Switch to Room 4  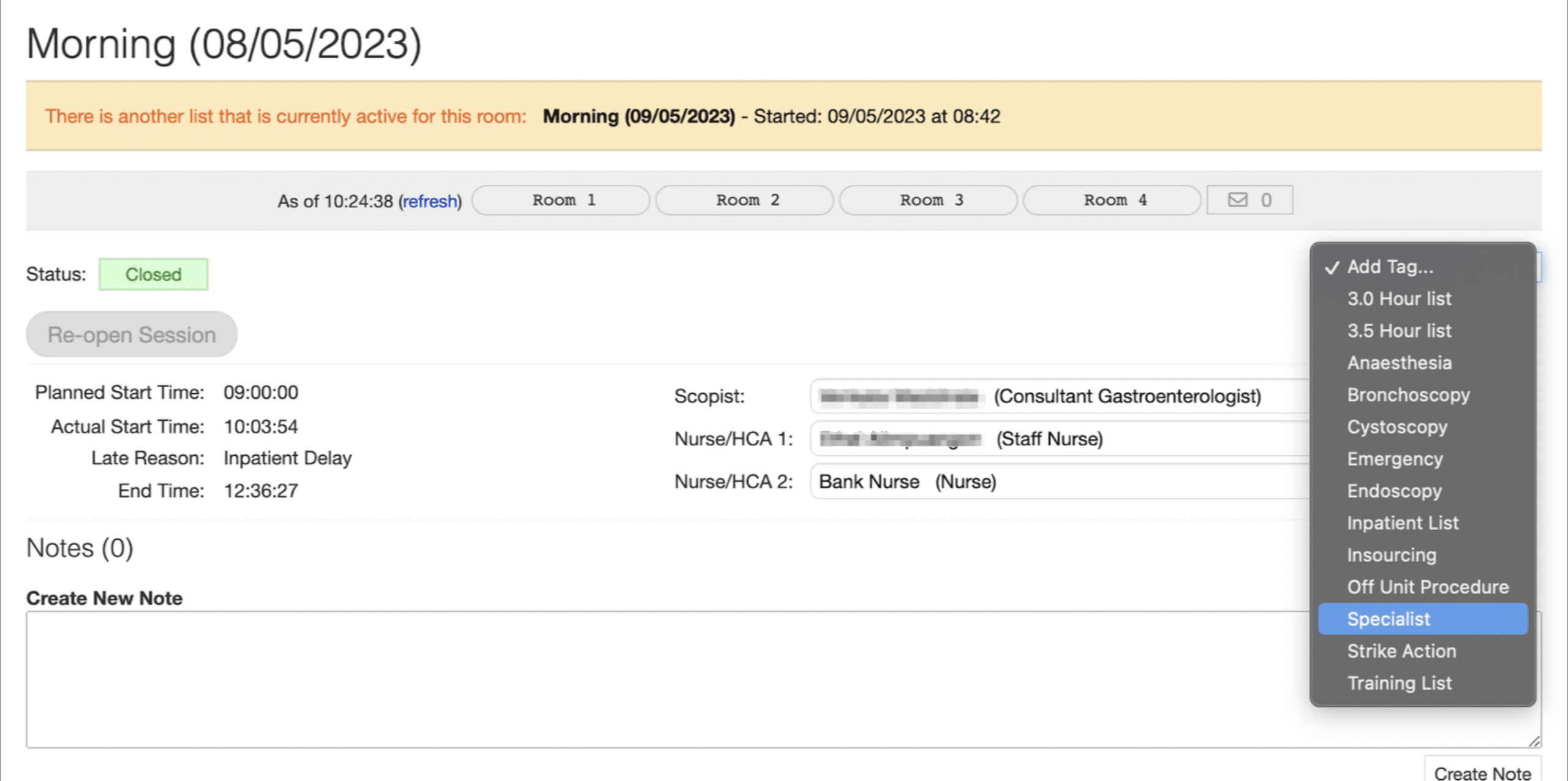point(1112,200)
